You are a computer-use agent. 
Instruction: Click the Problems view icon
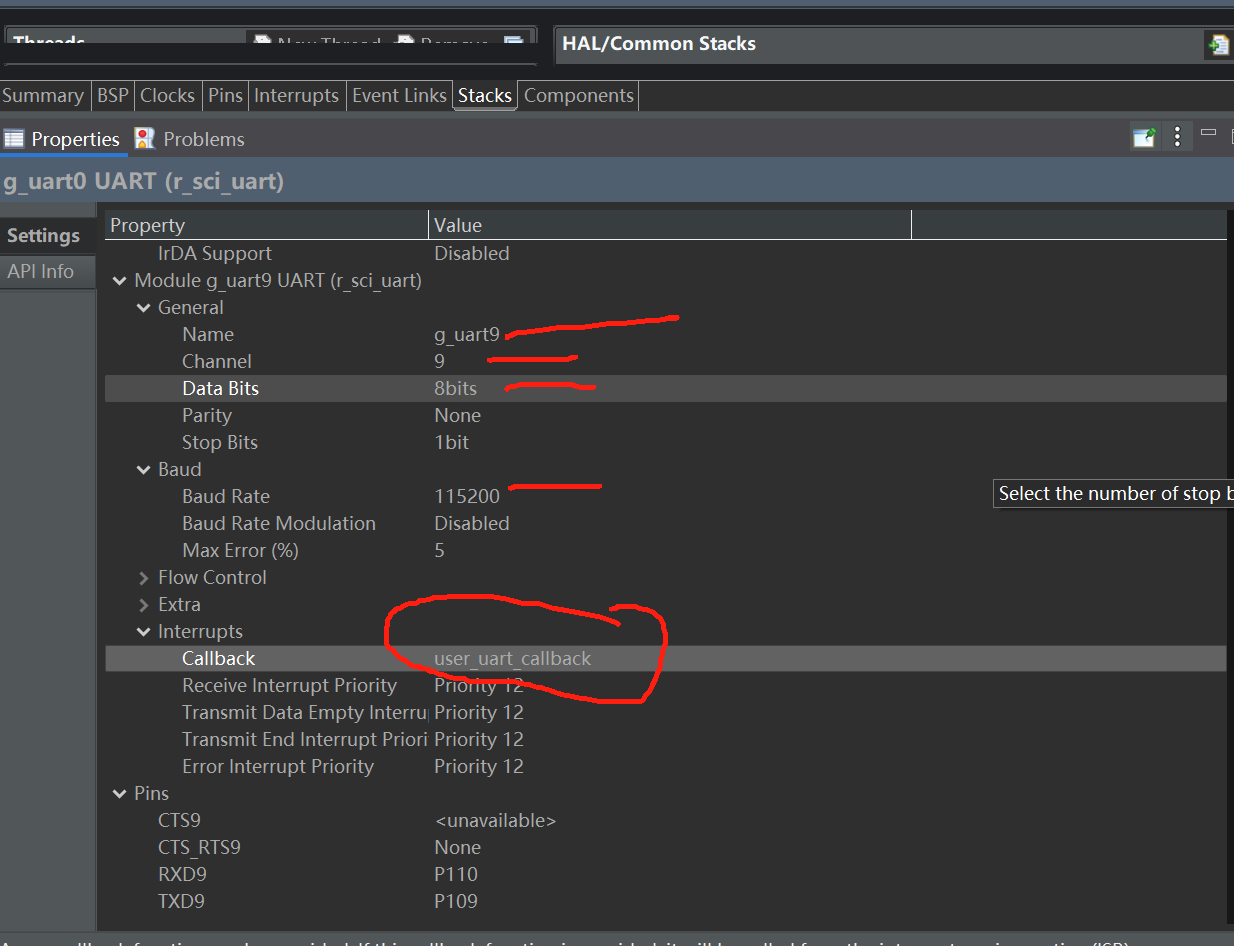(x=145, y=139)
